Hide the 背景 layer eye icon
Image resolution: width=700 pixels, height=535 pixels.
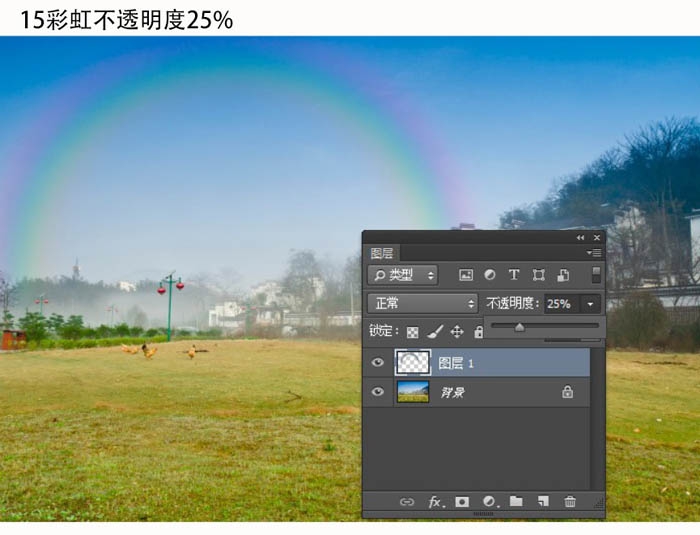coord(378,392)
